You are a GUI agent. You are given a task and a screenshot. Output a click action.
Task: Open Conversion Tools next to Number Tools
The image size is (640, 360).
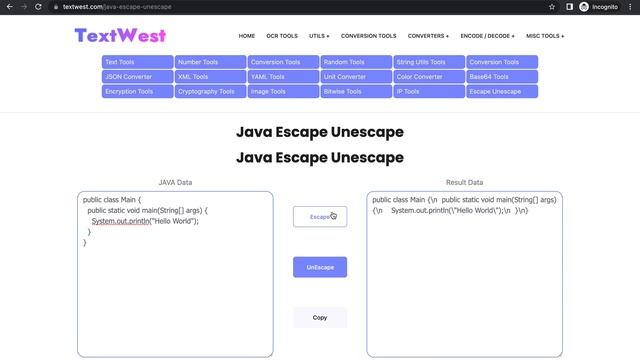tap(283, 62)
